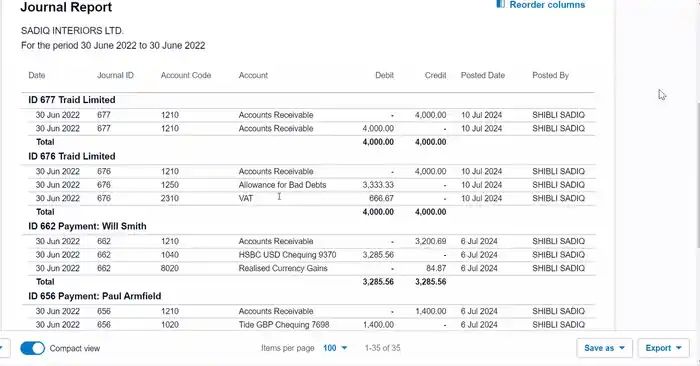Click account code 1250
The image size is (700, 366).
[170, 185]
